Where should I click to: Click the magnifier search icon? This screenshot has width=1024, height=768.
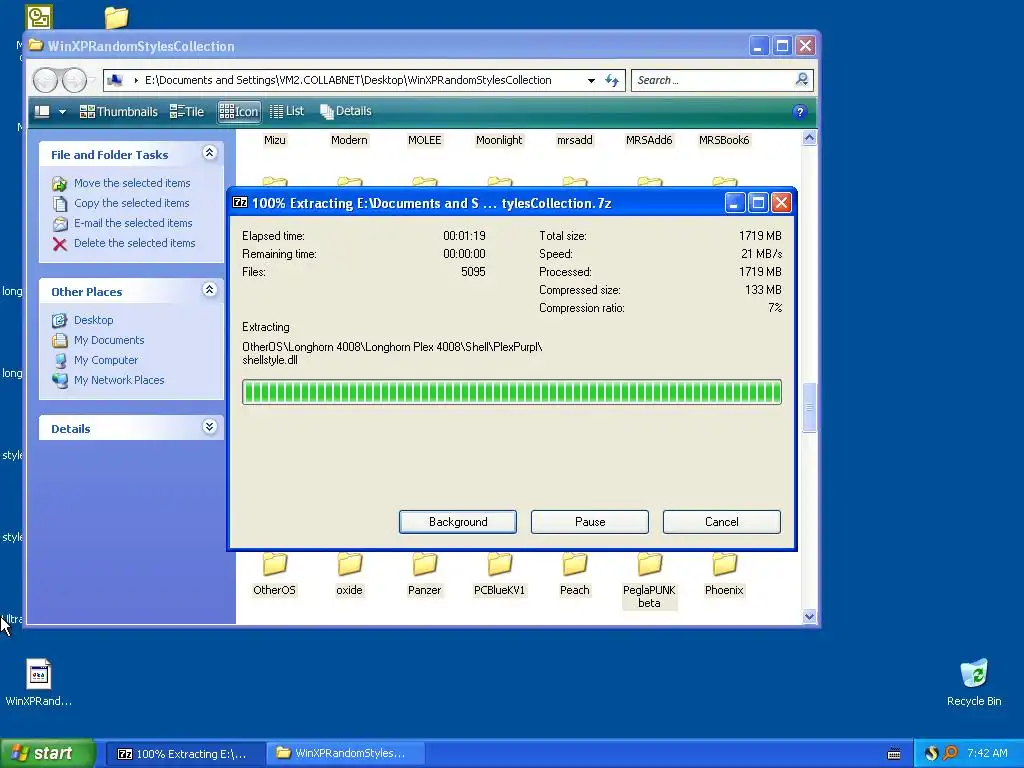802,80
